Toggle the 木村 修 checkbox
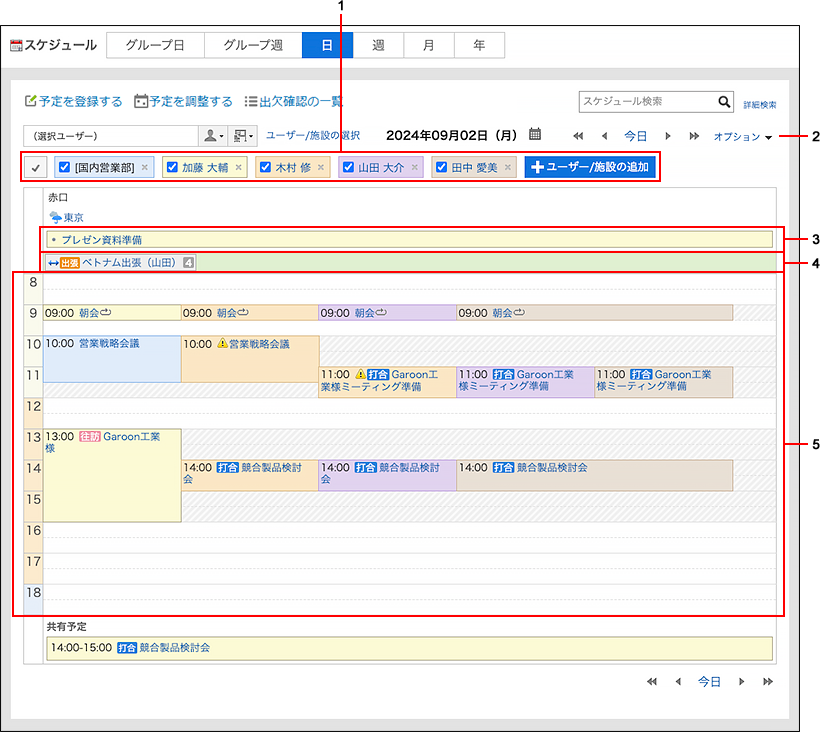820x732 pixels. coord(265,167)
